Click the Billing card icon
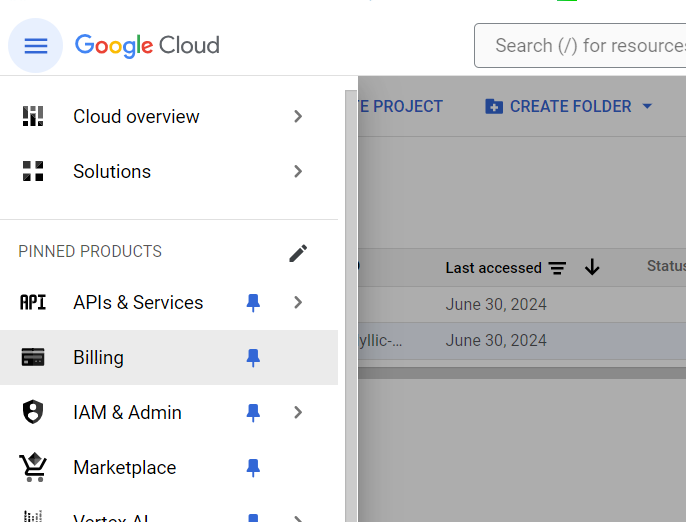This screenshot has height=522, width=686. tap(33, 358)
